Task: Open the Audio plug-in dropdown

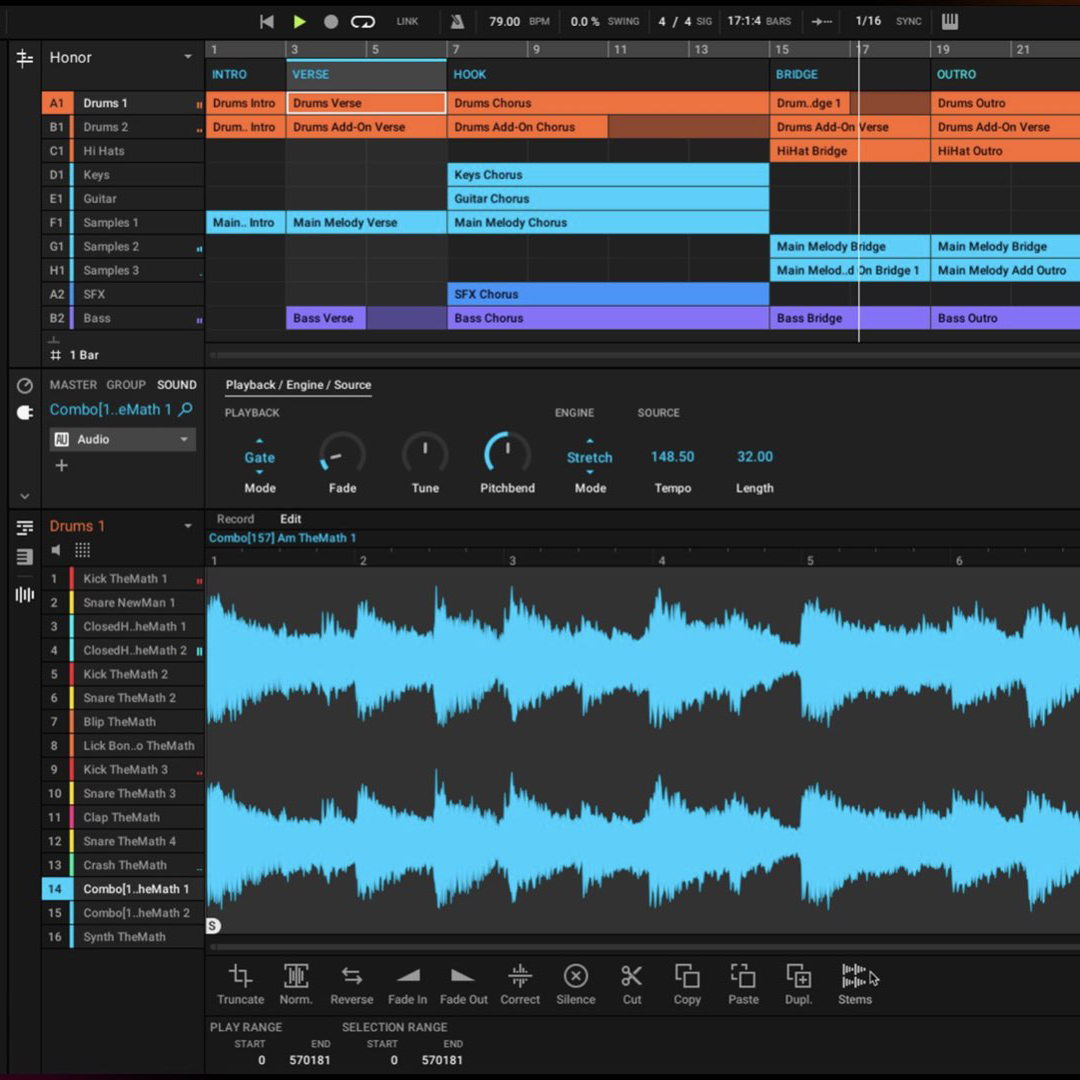Action: click(x=122, y=439)
